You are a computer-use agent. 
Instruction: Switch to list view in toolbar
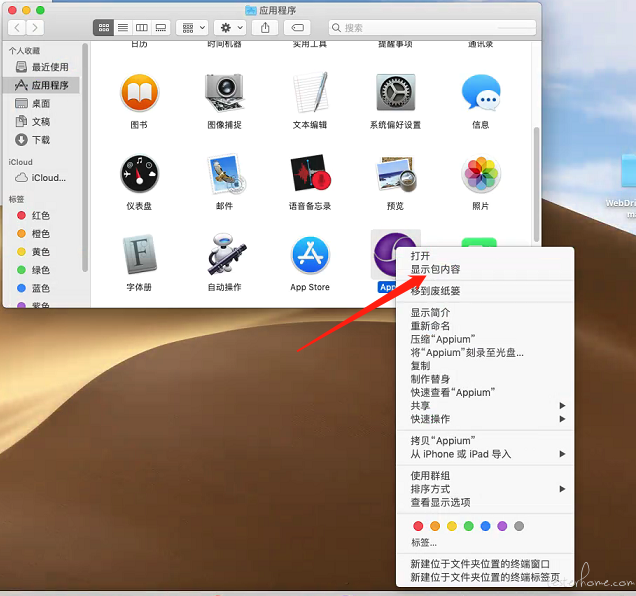click(123, 28)
